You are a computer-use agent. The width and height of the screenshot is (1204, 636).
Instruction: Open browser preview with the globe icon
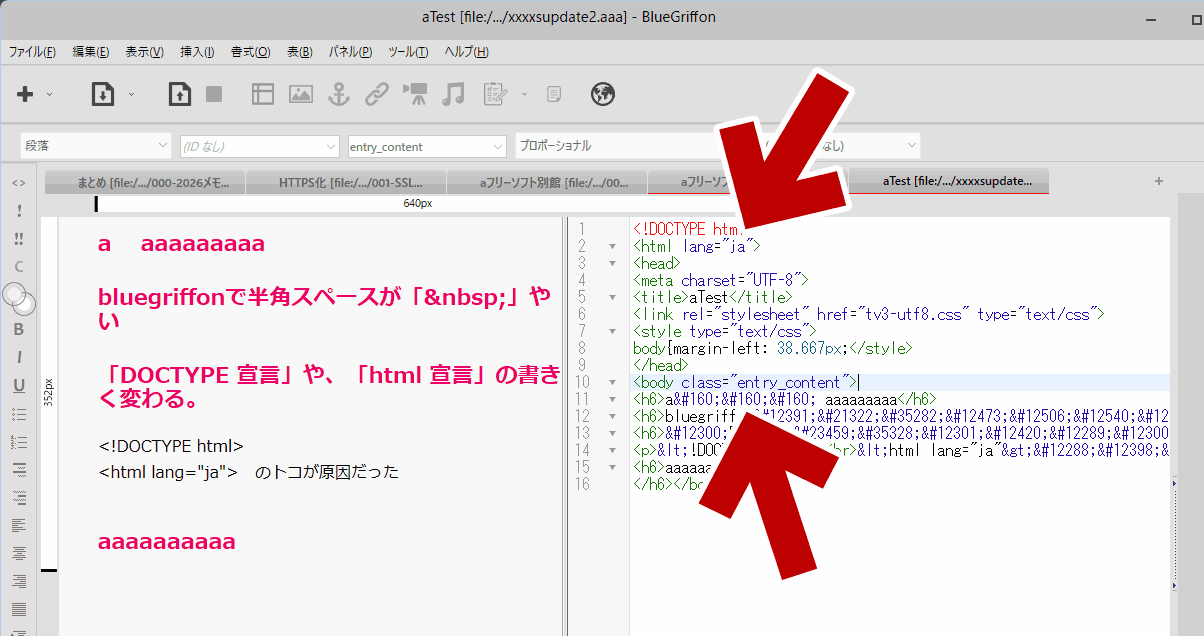(x=602, y=94)
